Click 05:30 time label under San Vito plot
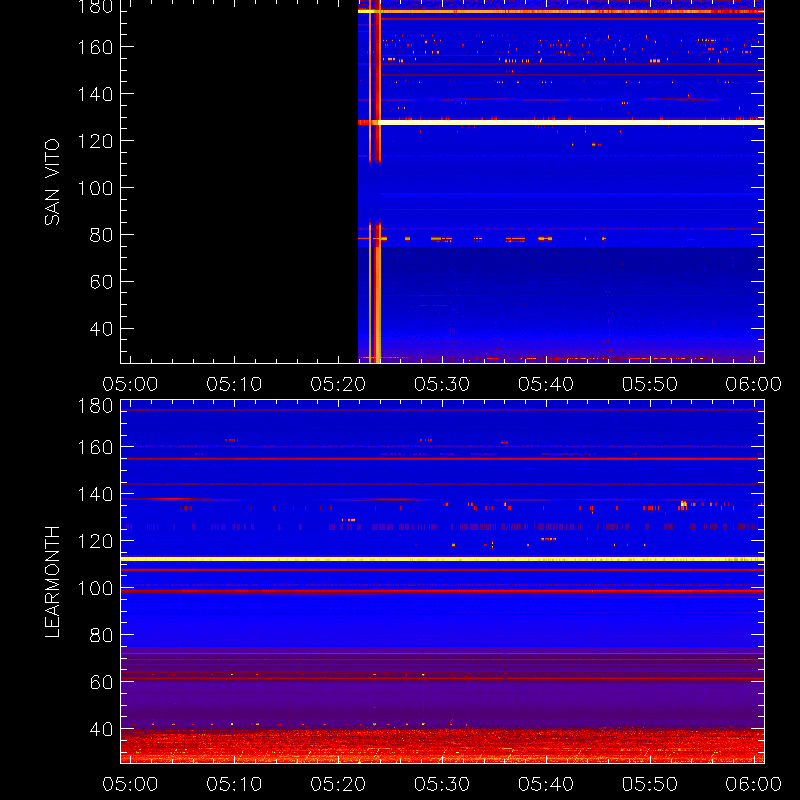Viewport: 800px width, 800px height. click(442, 384)
